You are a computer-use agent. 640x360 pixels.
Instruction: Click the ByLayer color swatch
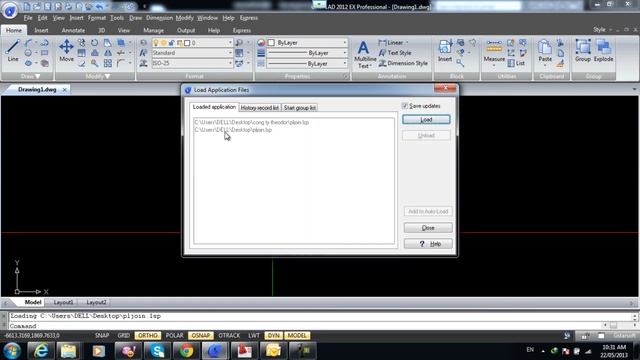(x=271, y=43)
